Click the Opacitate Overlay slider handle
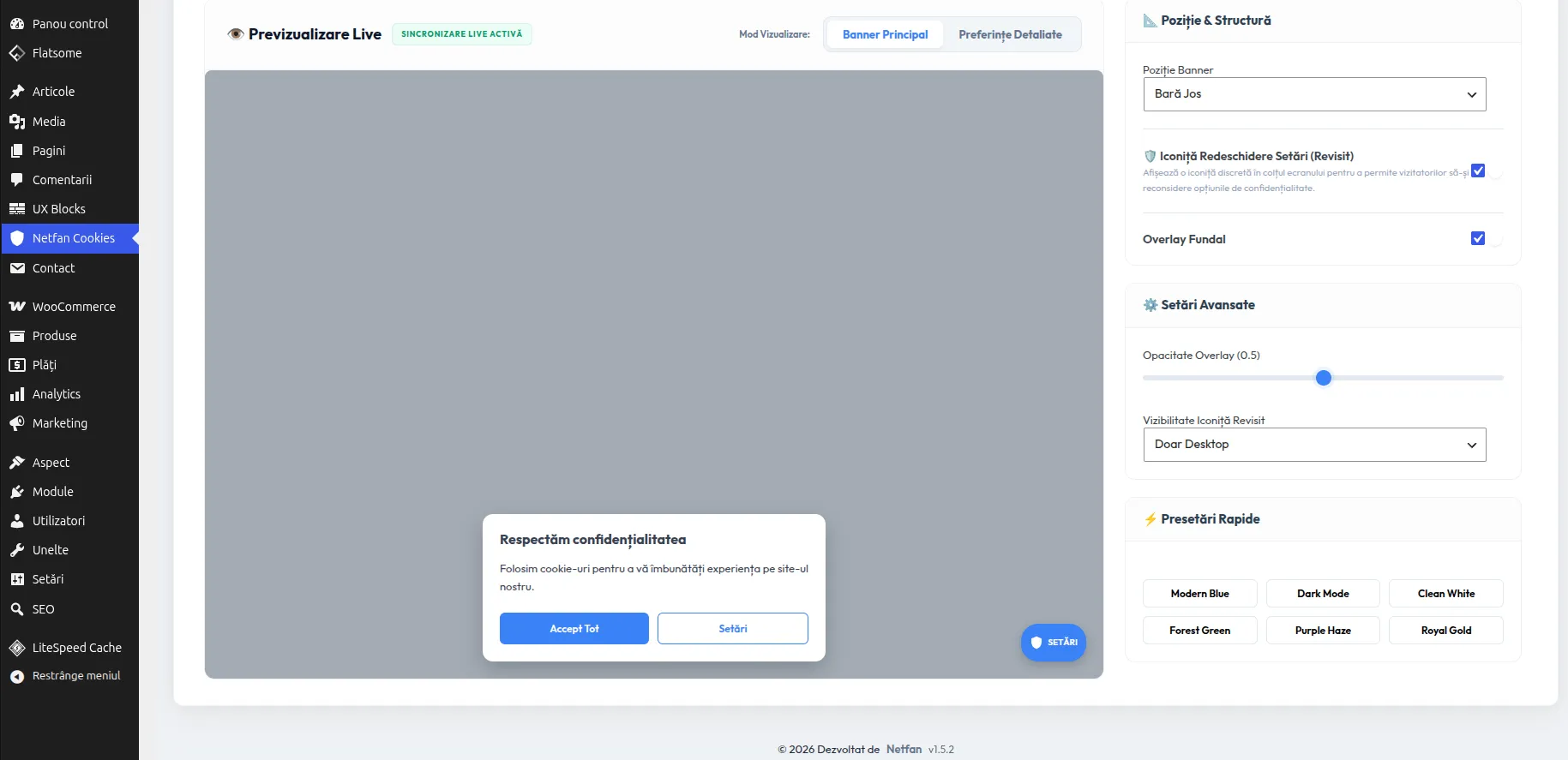Viewport: 1568px width, 760px height. pyautogui.click(x=1324, y=378)
